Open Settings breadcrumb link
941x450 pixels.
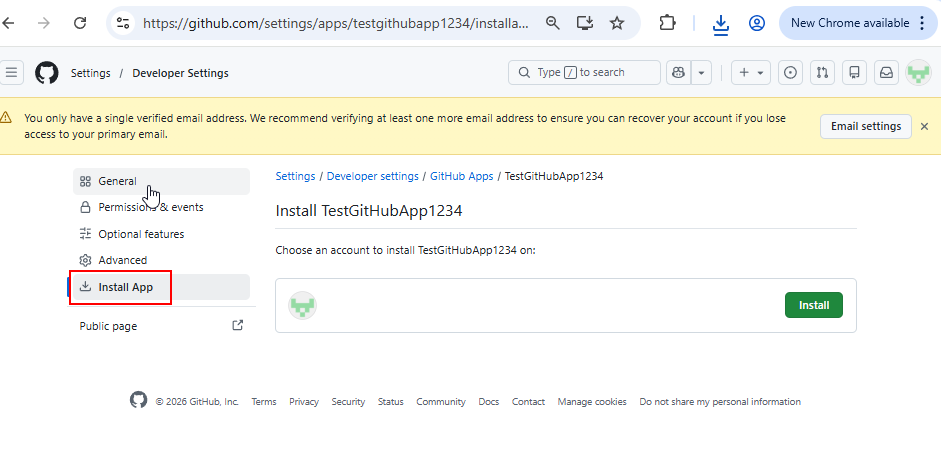(295, 176)
